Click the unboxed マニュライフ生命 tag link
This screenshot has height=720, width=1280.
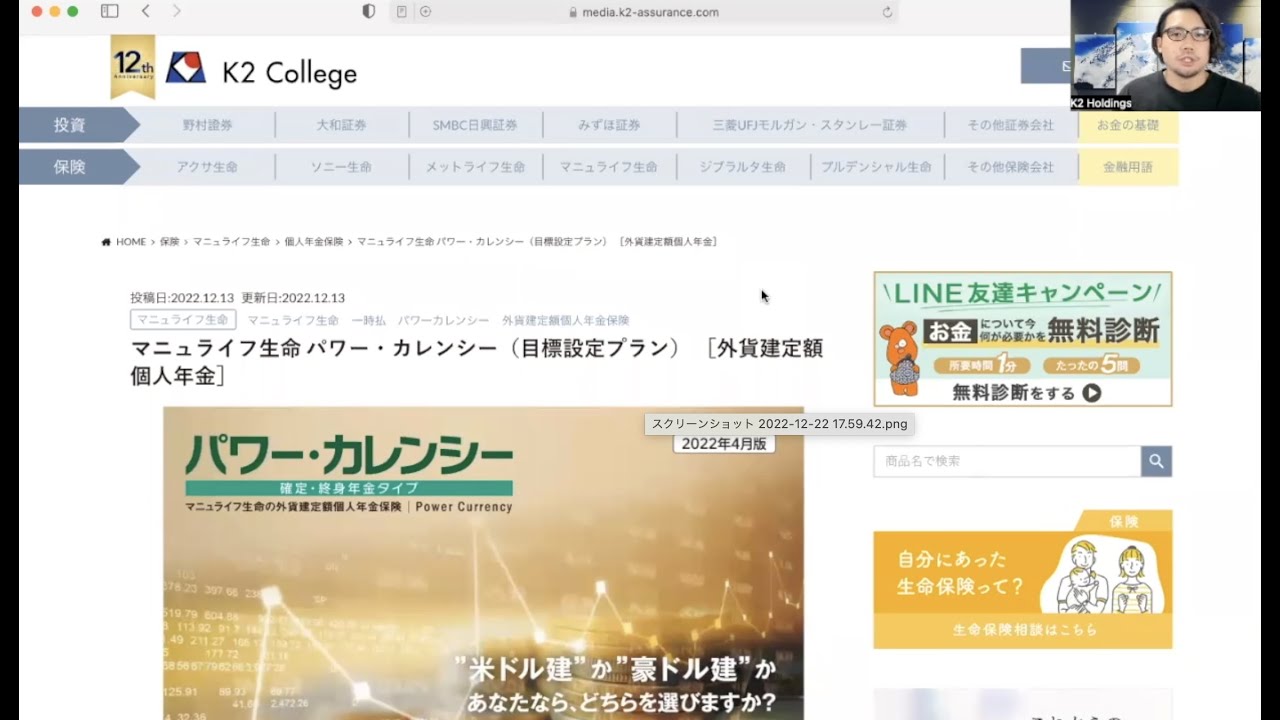tap(293, 321)
